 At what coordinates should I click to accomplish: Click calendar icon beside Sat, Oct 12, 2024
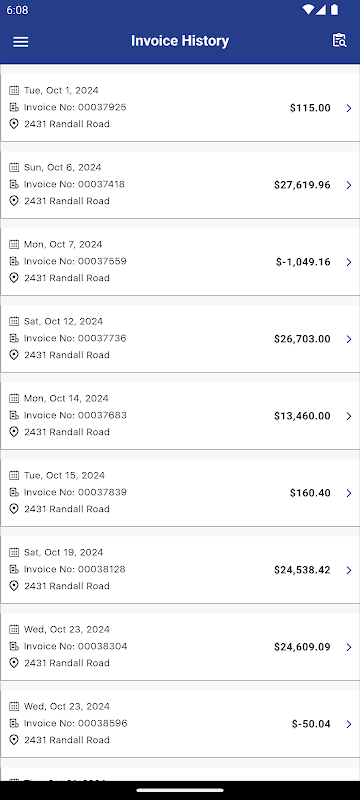(x=14, y=321)
